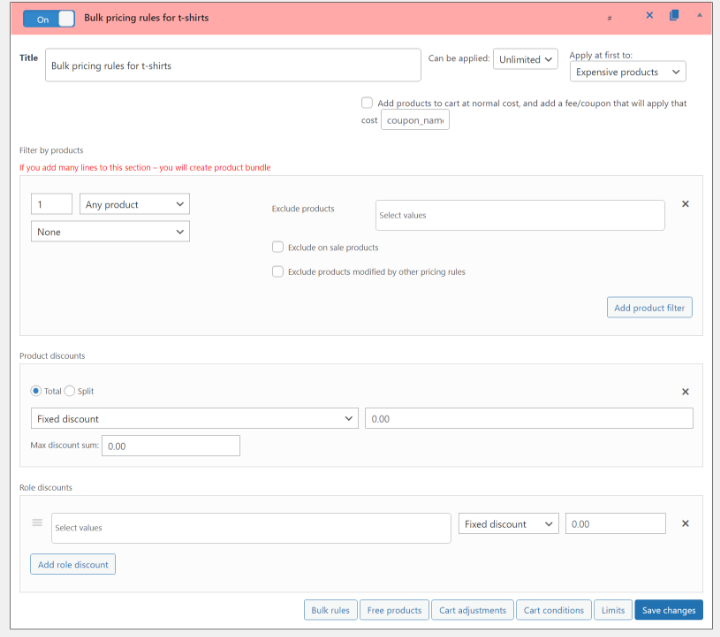Delete the rule with the blue X icon
The image size is (720, 637).
pyautogui.click(x=649, y=16)
